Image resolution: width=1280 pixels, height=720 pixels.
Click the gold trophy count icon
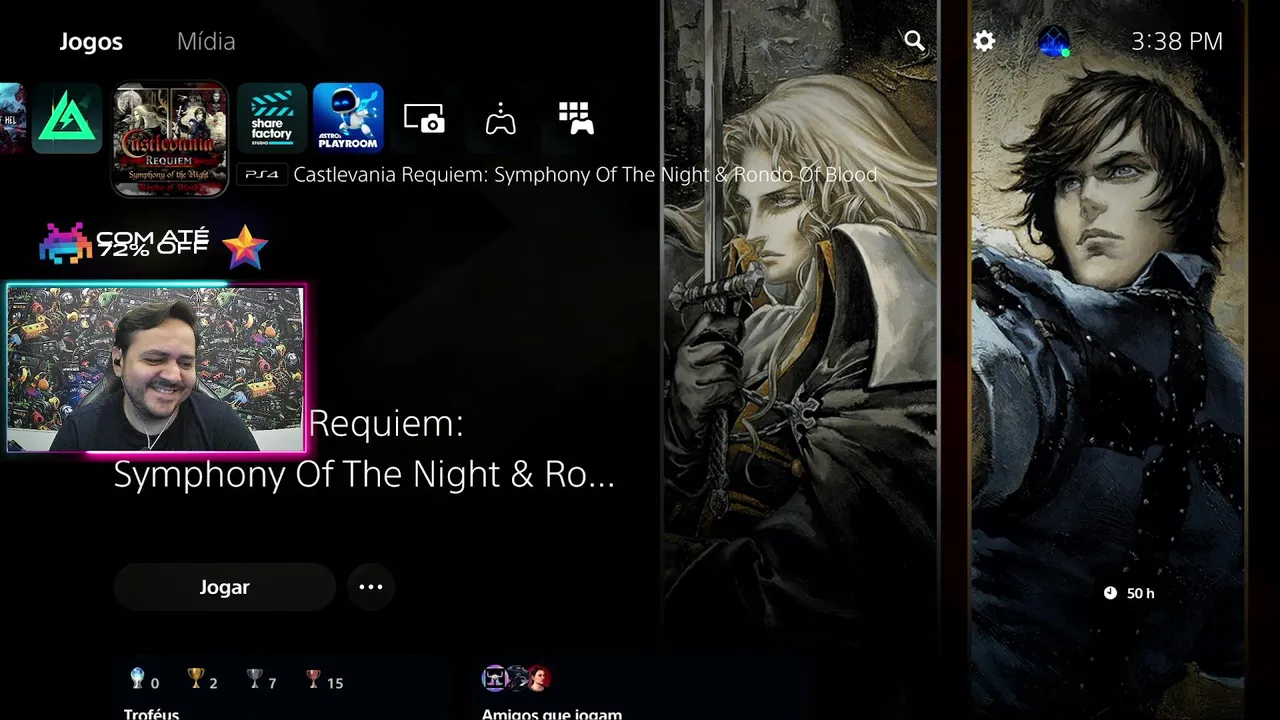tap(196, 679)
